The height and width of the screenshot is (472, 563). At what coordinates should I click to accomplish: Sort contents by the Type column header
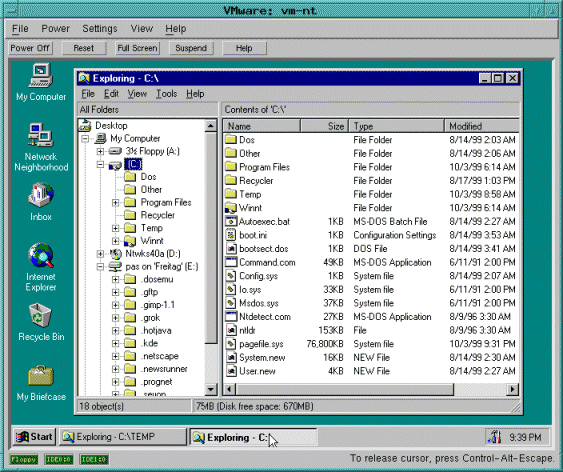(x=397, y=126)
